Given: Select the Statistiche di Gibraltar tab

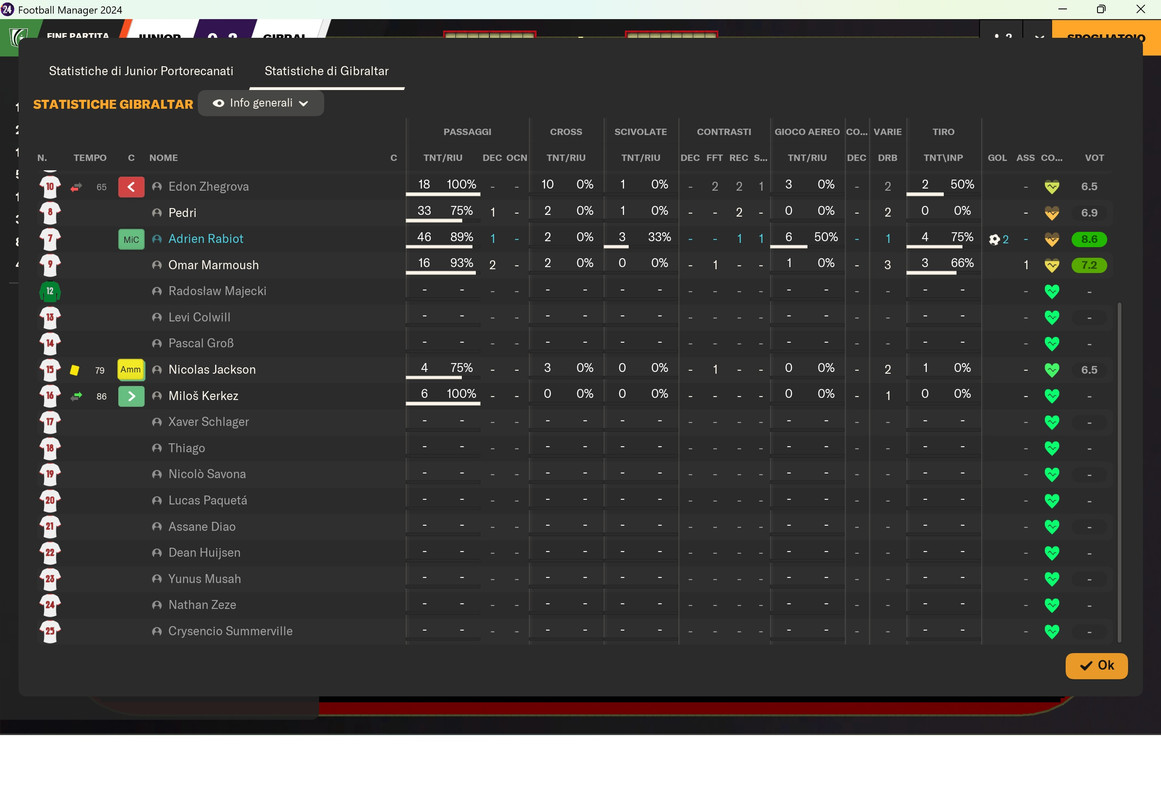Looking at the screenshot, I should click(x=327, y=71).
